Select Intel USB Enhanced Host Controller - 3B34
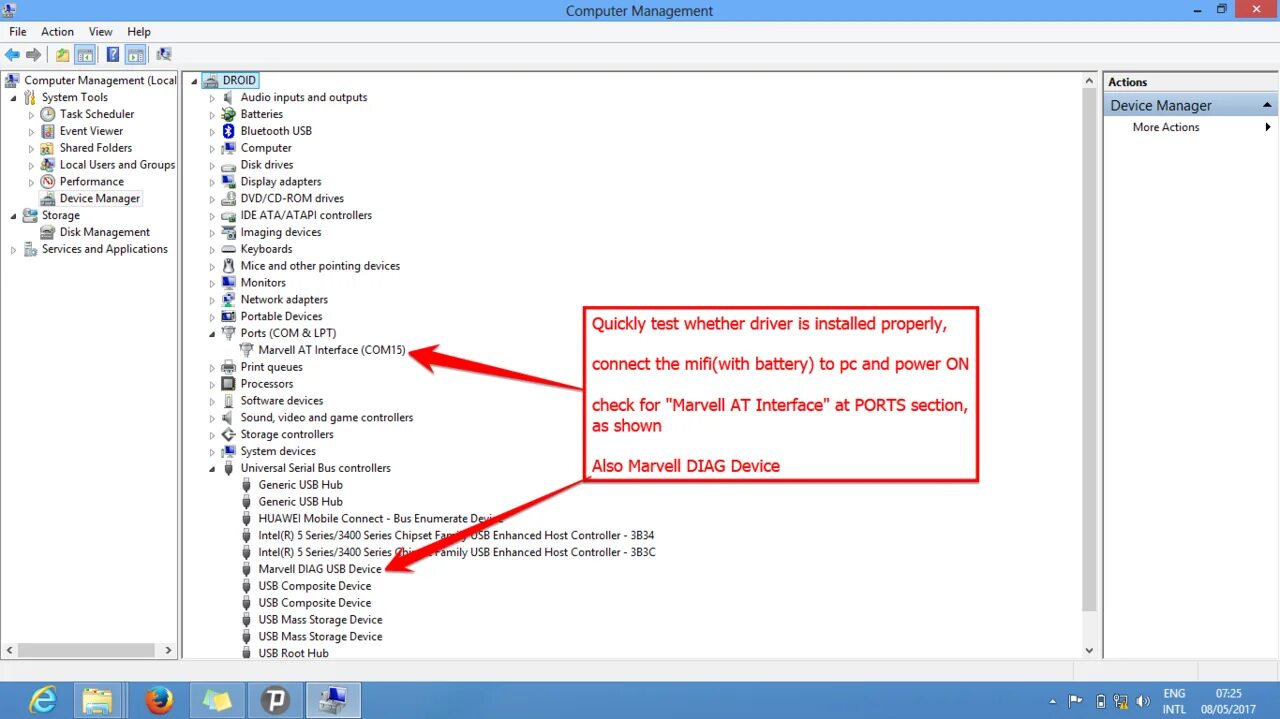The height and width of the screenshot is (719, 1280). click(456, 536)
